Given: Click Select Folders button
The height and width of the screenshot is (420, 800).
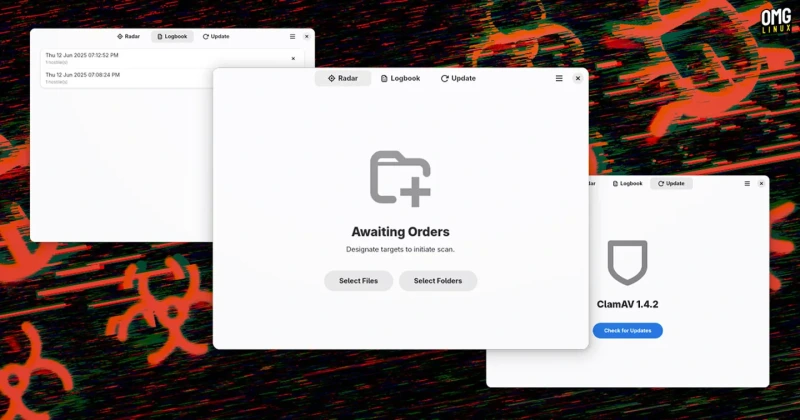Looking at the screenshot, I should point(438,281).
